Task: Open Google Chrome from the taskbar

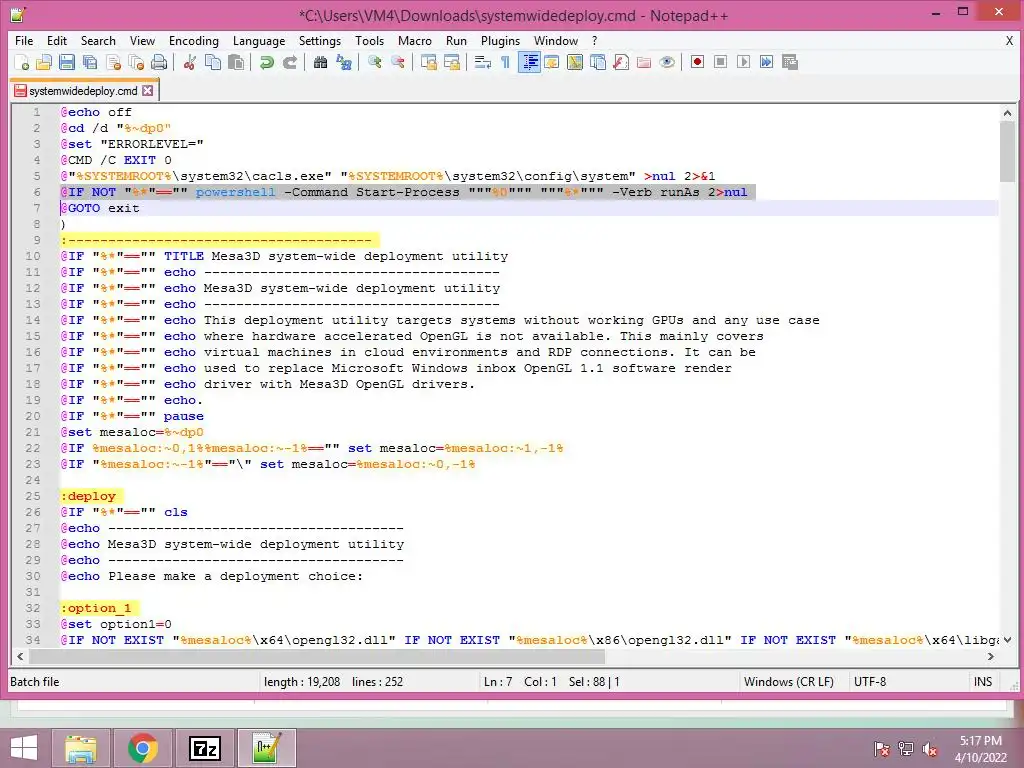Action: (x=142, y=748)
